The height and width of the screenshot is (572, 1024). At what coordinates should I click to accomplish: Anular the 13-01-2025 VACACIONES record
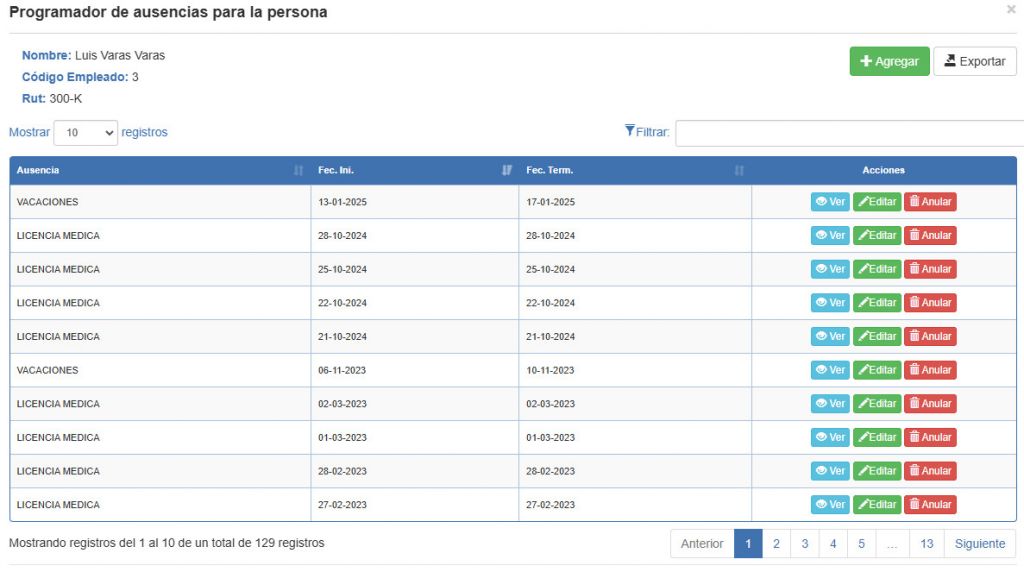point(930,202)
